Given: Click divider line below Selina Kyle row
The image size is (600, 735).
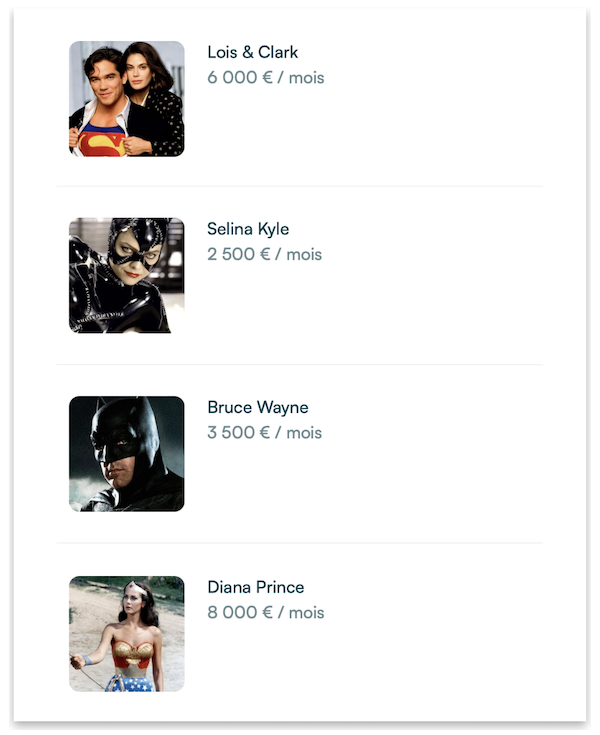Looking at the screenshot, I should click(300, 365).
